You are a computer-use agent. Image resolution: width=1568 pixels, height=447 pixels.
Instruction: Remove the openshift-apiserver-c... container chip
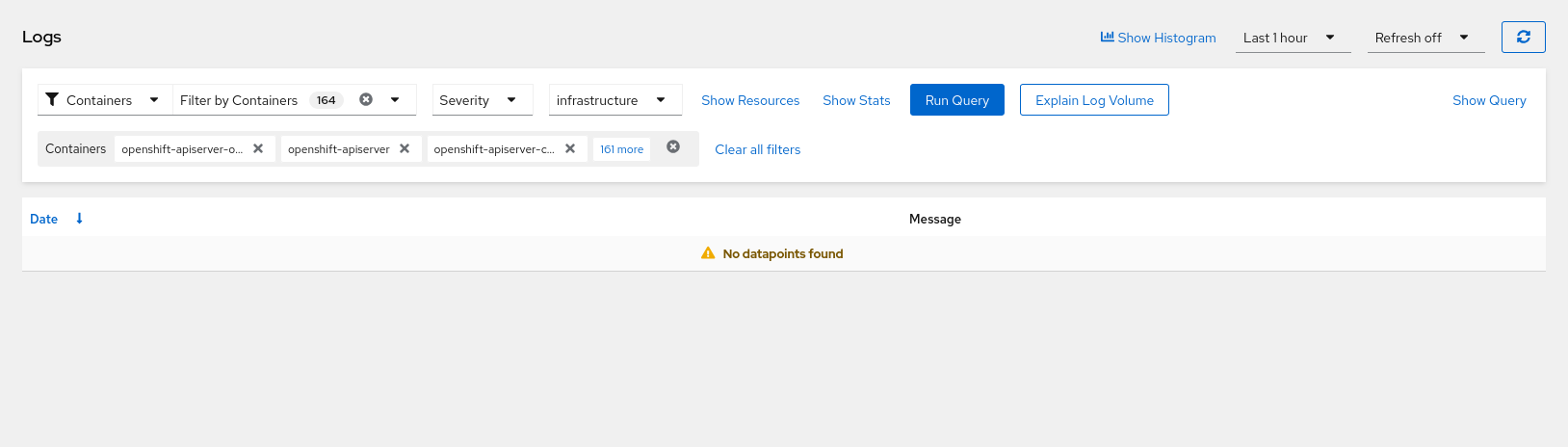(570, 149)
